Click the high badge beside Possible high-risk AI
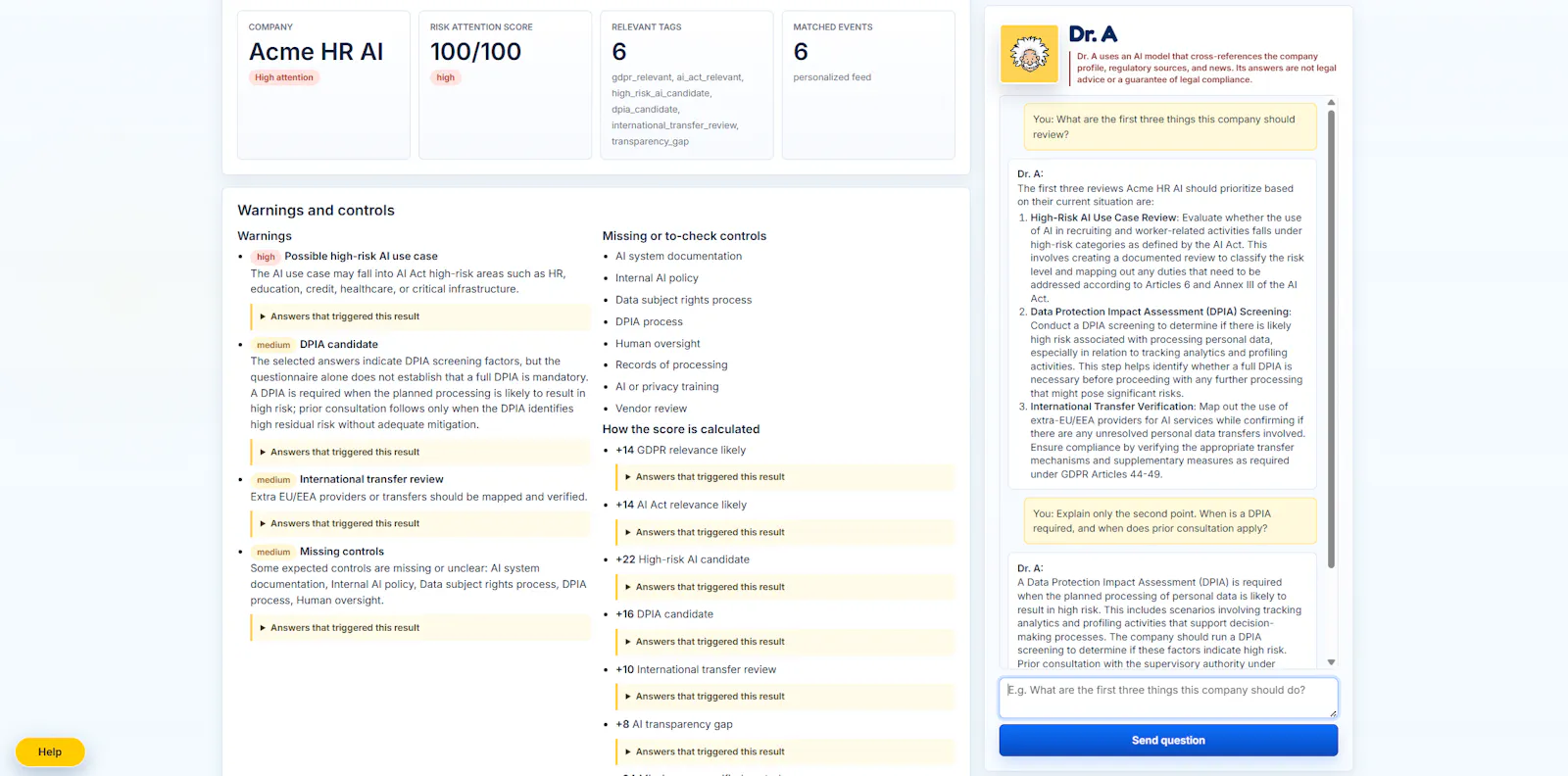Screen dimensions: 1568x776 coord(266,257)
